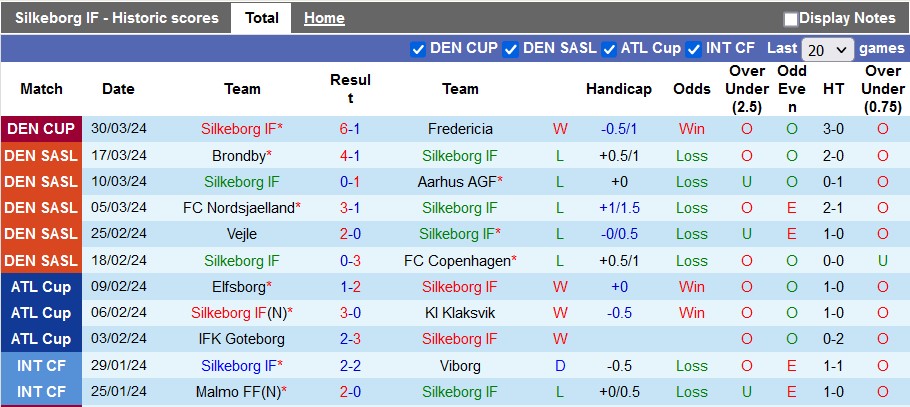Switch to the Home tab
This screenshot has height=407, width=910.
(324, 18)
